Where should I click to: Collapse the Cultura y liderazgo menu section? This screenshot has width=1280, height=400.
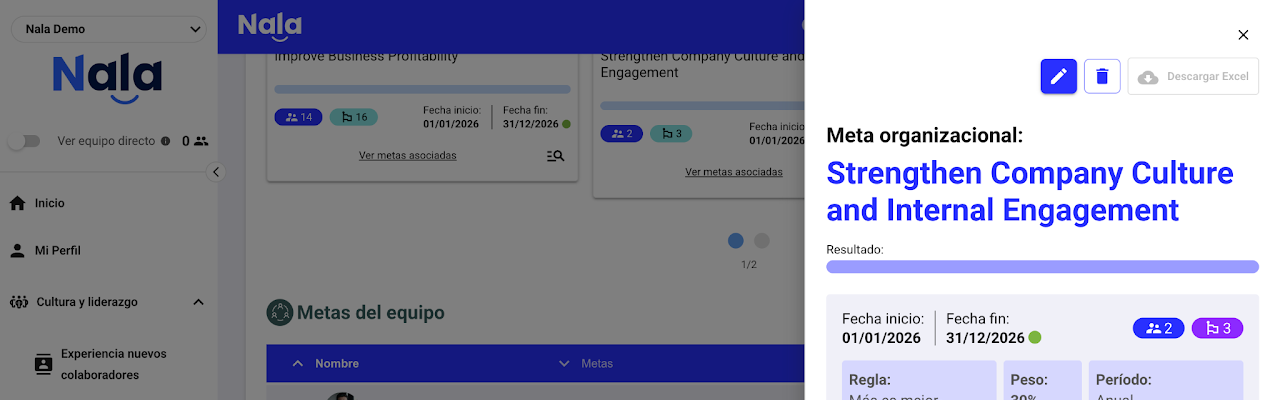198,302
